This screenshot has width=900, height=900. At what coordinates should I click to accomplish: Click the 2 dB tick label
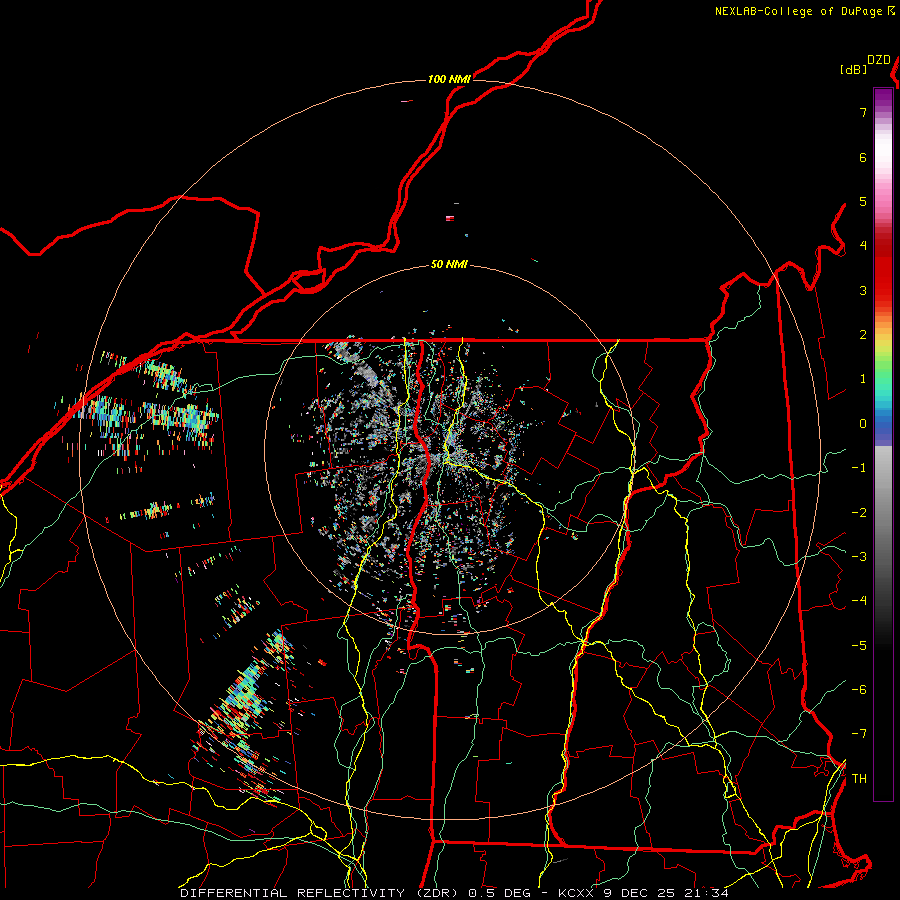pos(863,335)
